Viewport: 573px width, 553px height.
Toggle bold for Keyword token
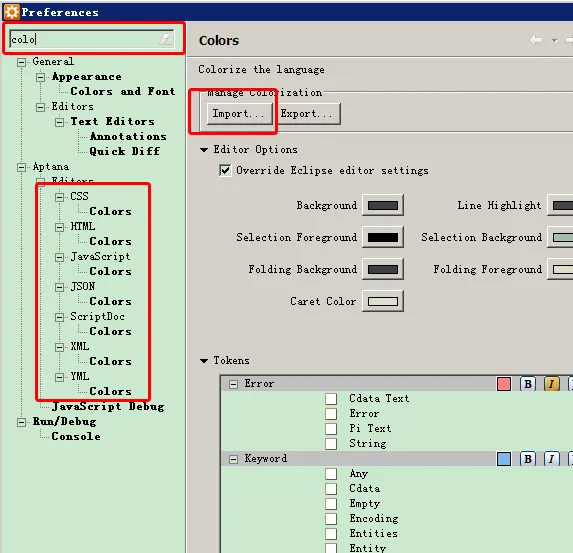(528, 459)
